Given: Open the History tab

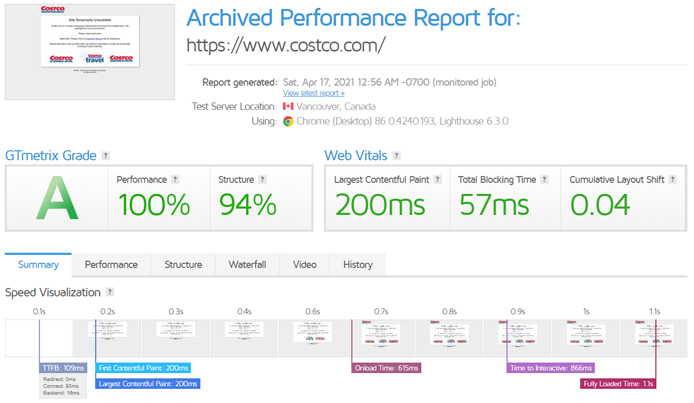Looking at the screenshot, I should pos(358,265).
